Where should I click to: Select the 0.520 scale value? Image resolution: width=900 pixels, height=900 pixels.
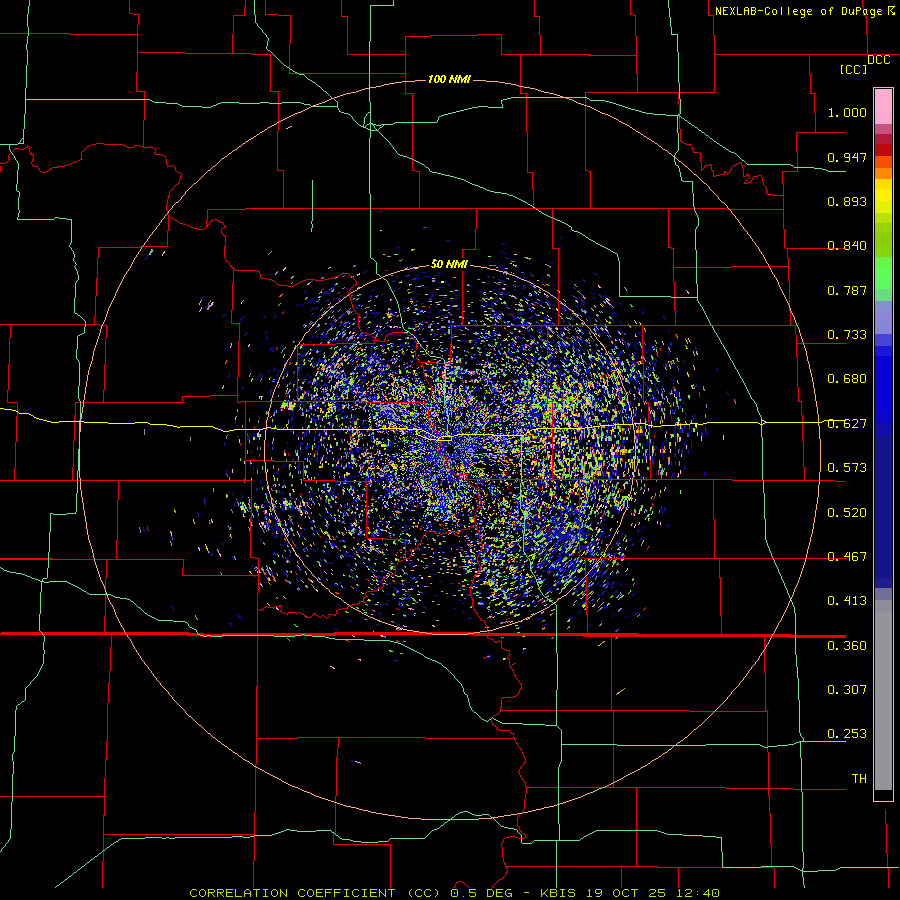point(847,513)
